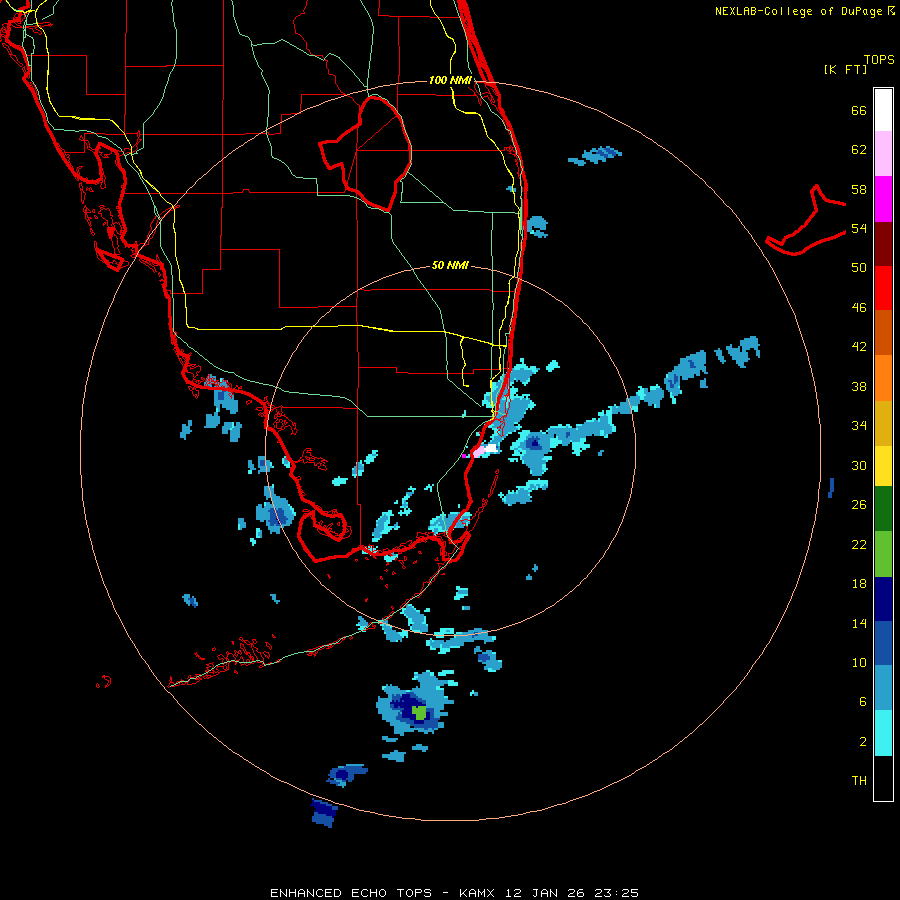The image size is (900, 900).
Task: Click the navy blue legend swatch
Action: point(883,599)
